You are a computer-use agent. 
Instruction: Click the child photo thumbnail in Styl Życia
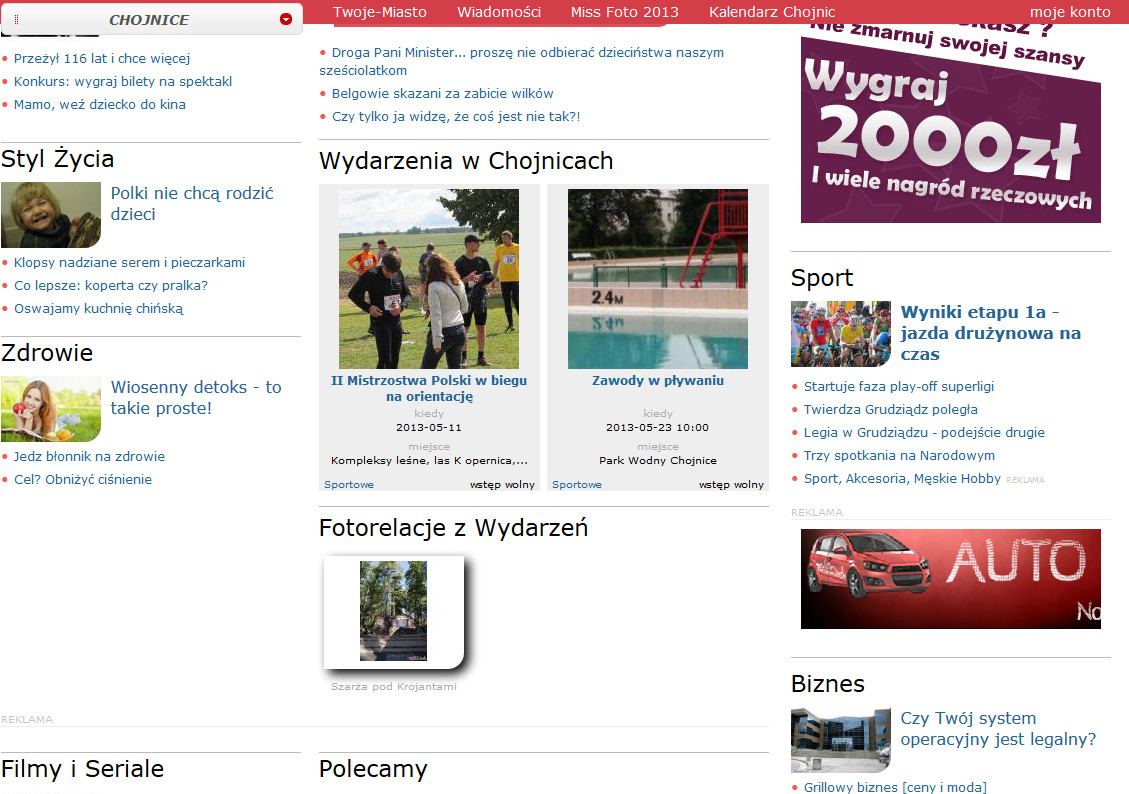coord(50,215)
